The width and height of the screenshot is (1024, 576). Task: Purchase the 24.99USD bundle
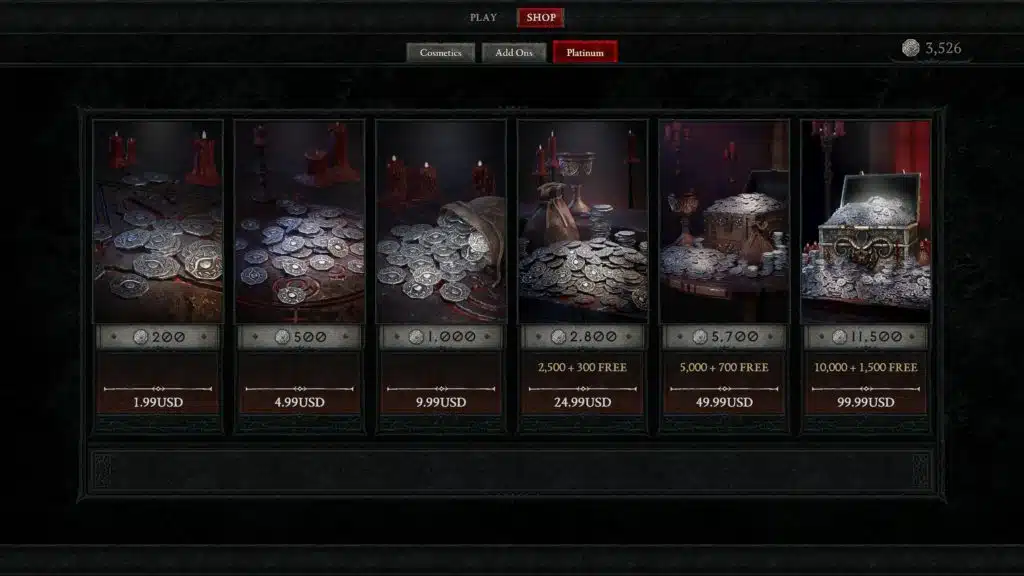583,402
